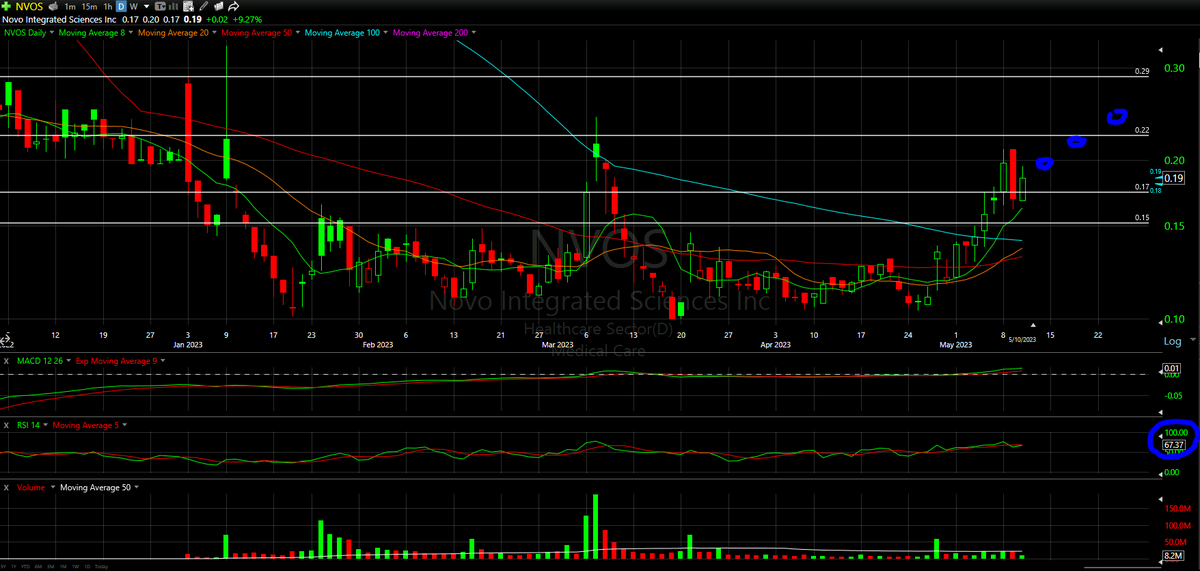Select the Weekly (W) timeframe
Viewport: 1200px width, 571px height.
(134, 7)
